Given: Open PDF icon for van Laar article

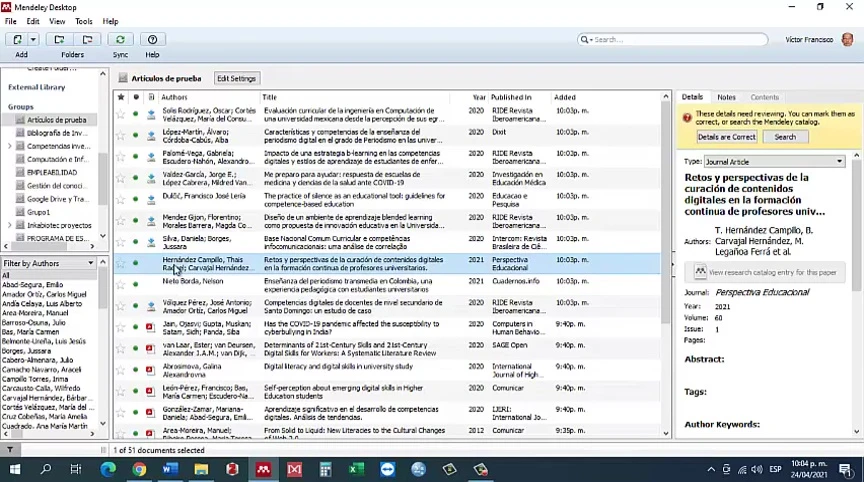Looking at the screenshot, I should (x=150, y=348).
